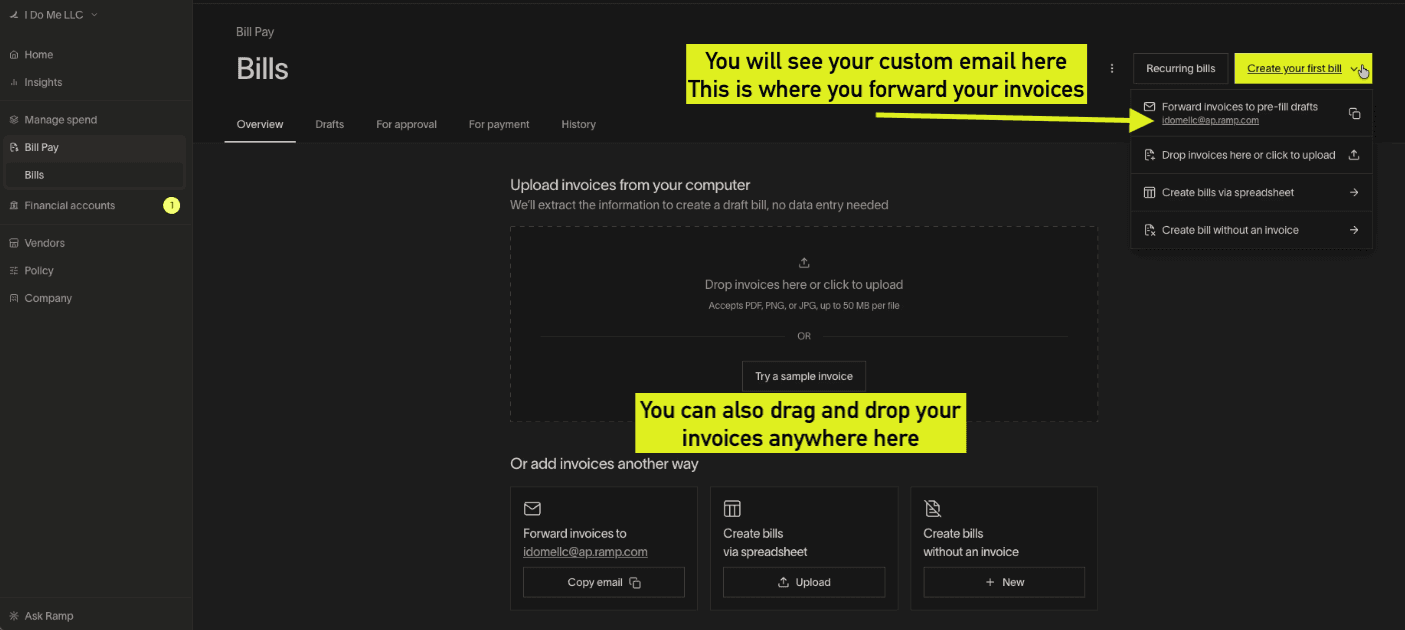Viewport: 1405px width, 630px height.
Task: Click the Ask Ramp sparkle icon
Action: pyautogui.click(x=14, y=616)
